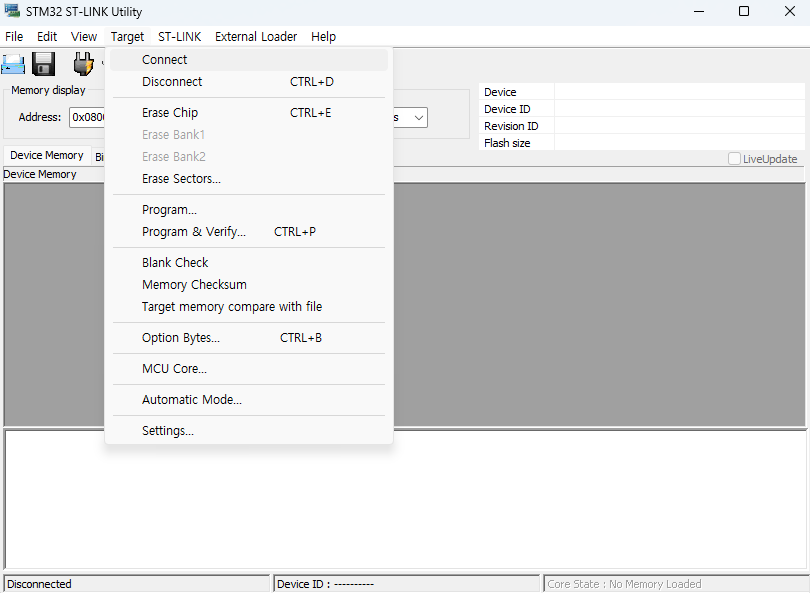This screenshot has height=593, width=810.
Task: Click the Core State status bar entry
Action: click(x=677, y=584)
